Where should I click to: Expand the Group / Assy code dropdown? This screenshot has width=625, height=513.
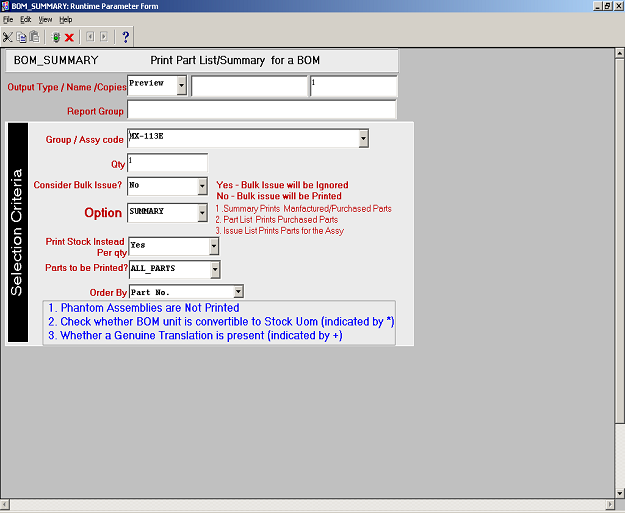(x=363, y=138)
